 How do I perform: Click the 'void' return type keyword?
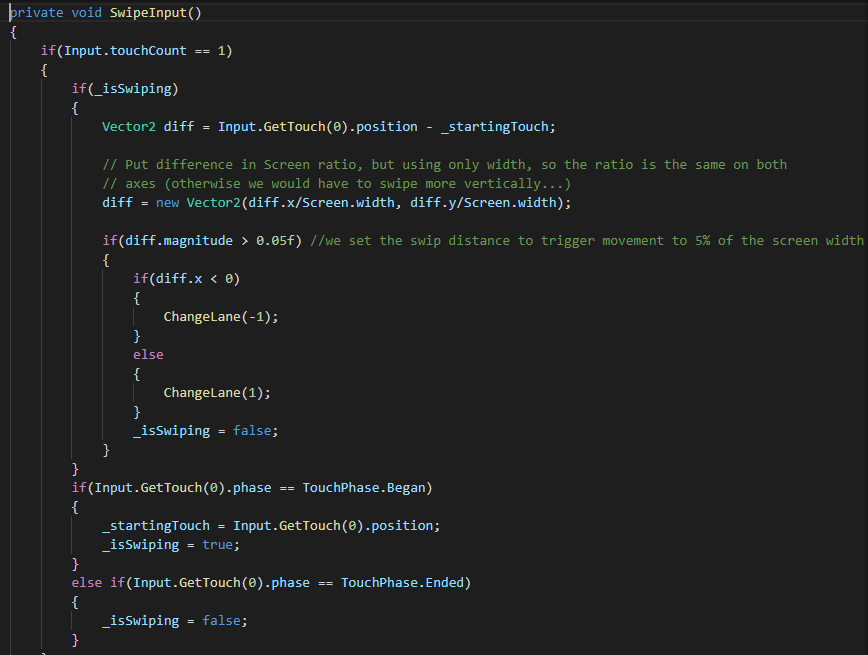point(86,13)
